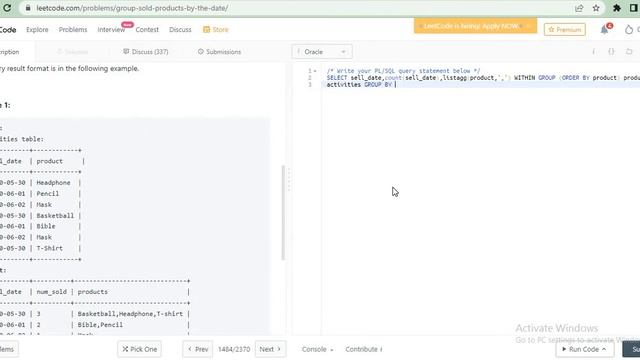640x360 pixels.
Task: Reset code with editor toolbar icon
Action: (x=629, y=51)
